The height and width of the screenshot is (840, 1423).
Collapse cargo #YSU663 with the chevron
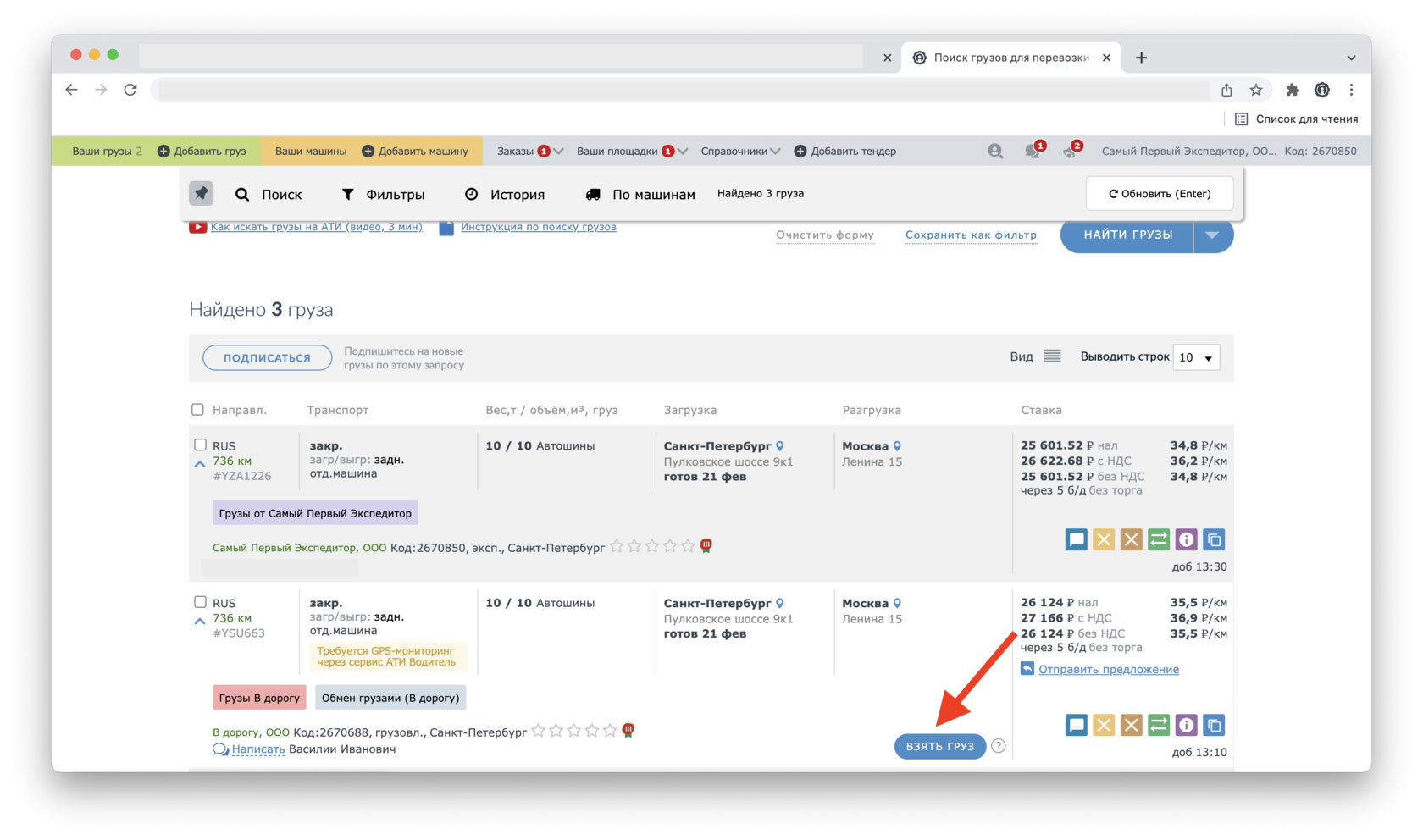coord(200,622)
